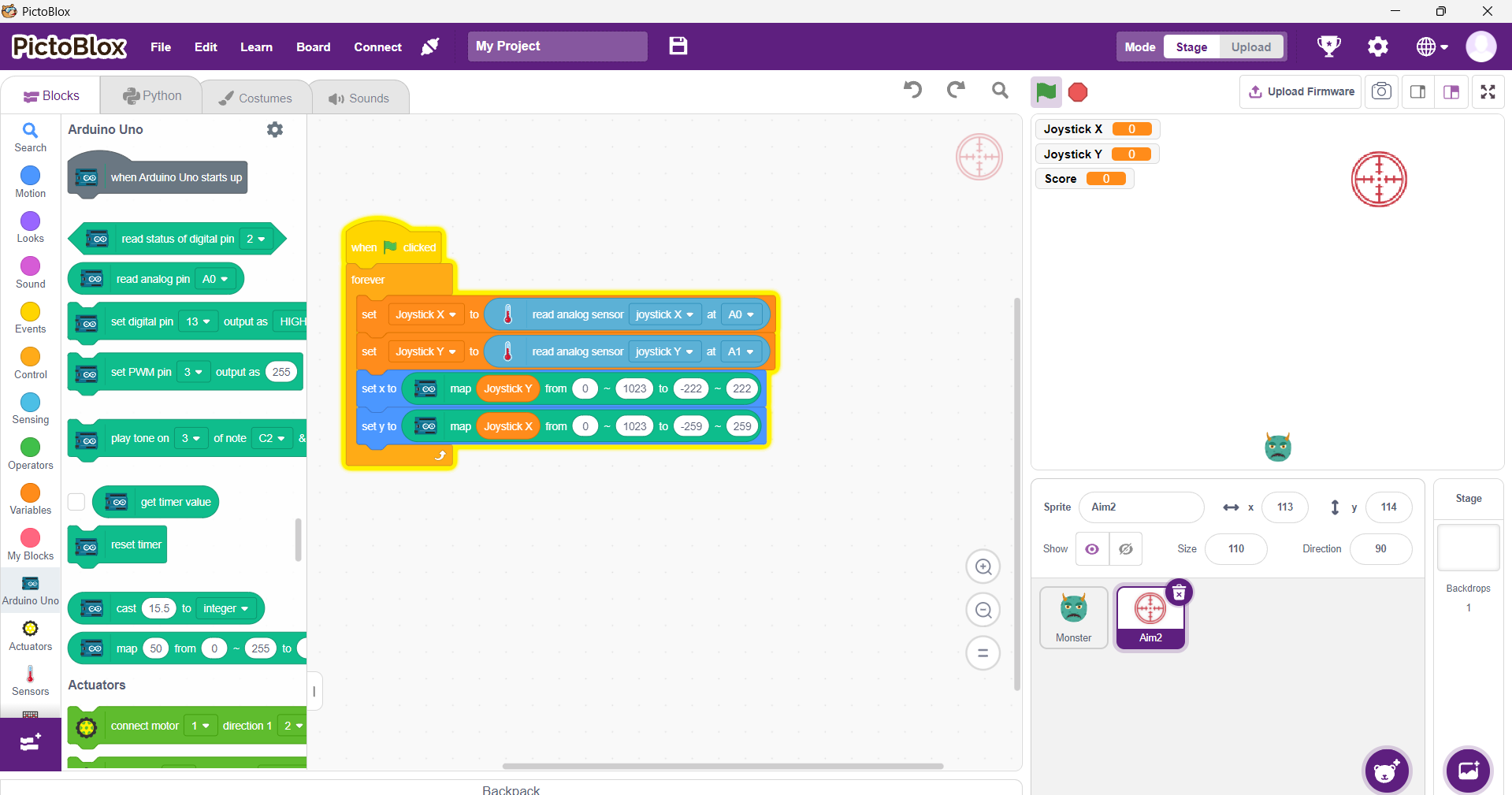Click the Upload Firmware button
The image size is (1512, 795).
click(1301, 91)
